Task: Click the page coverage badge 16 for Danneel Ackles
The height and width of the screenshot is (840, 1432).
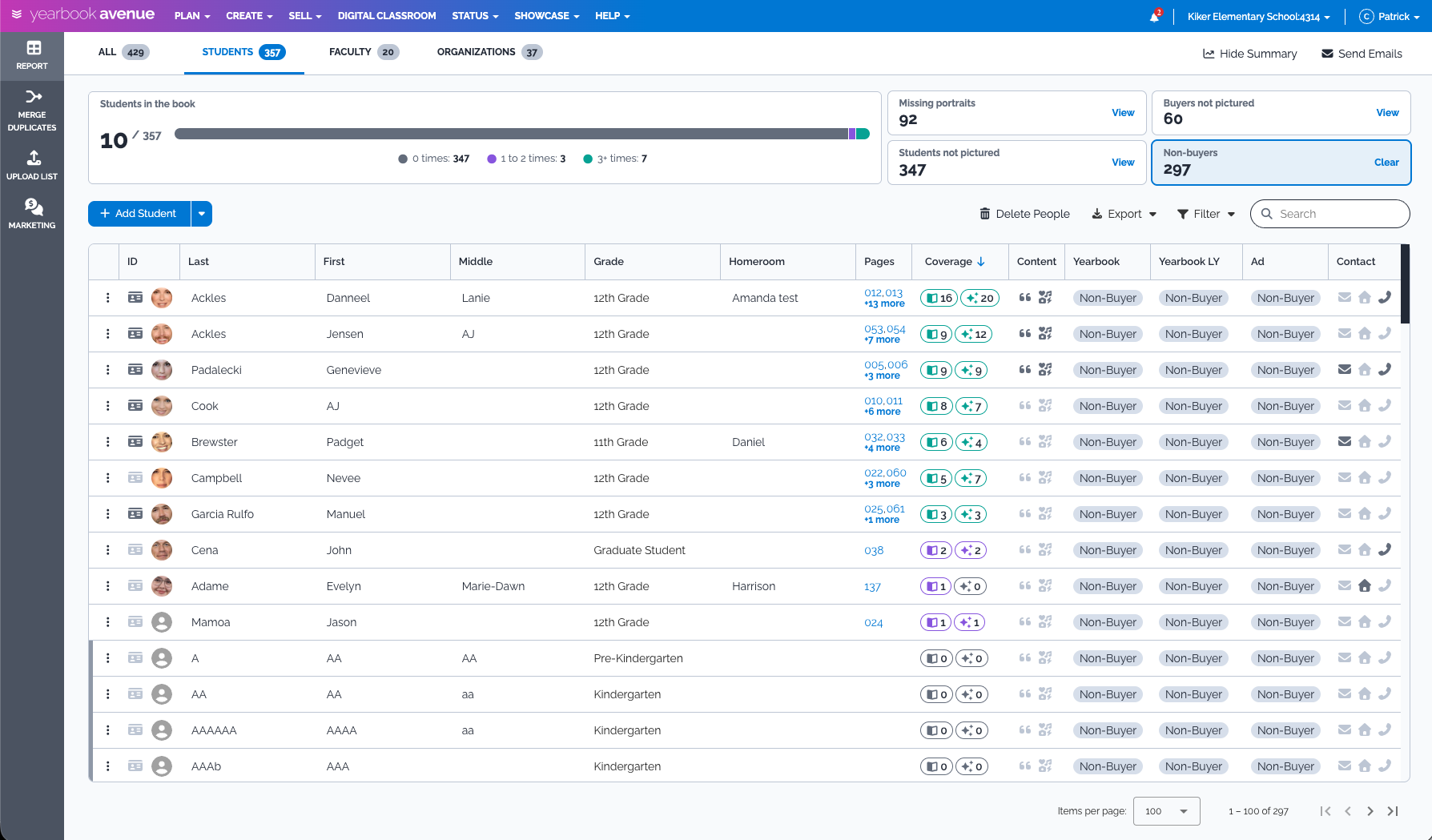Action: pos(939,298)
